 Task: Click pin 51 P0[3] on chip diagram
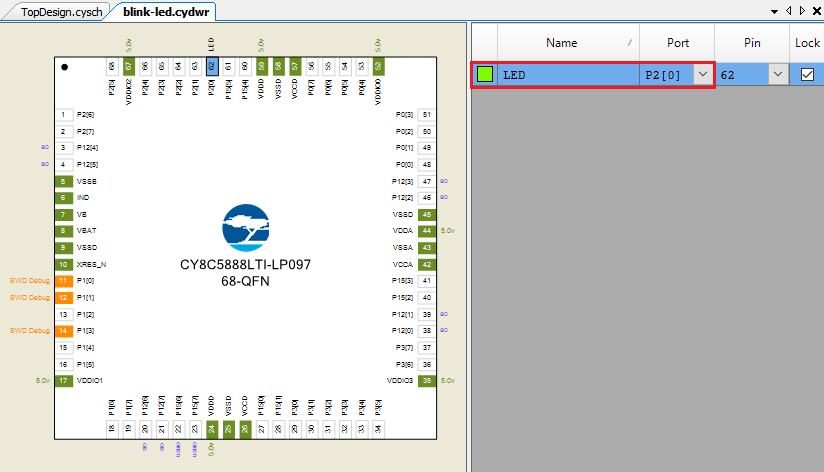426,115
